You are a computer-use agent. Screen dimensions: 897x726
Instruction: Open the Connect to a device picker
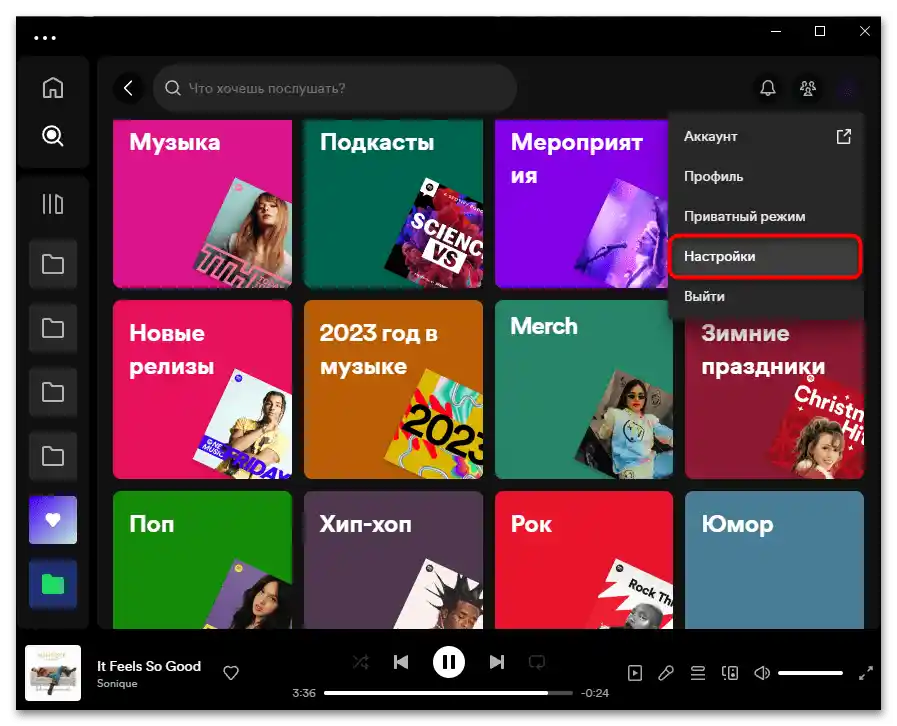pos(730,673)
